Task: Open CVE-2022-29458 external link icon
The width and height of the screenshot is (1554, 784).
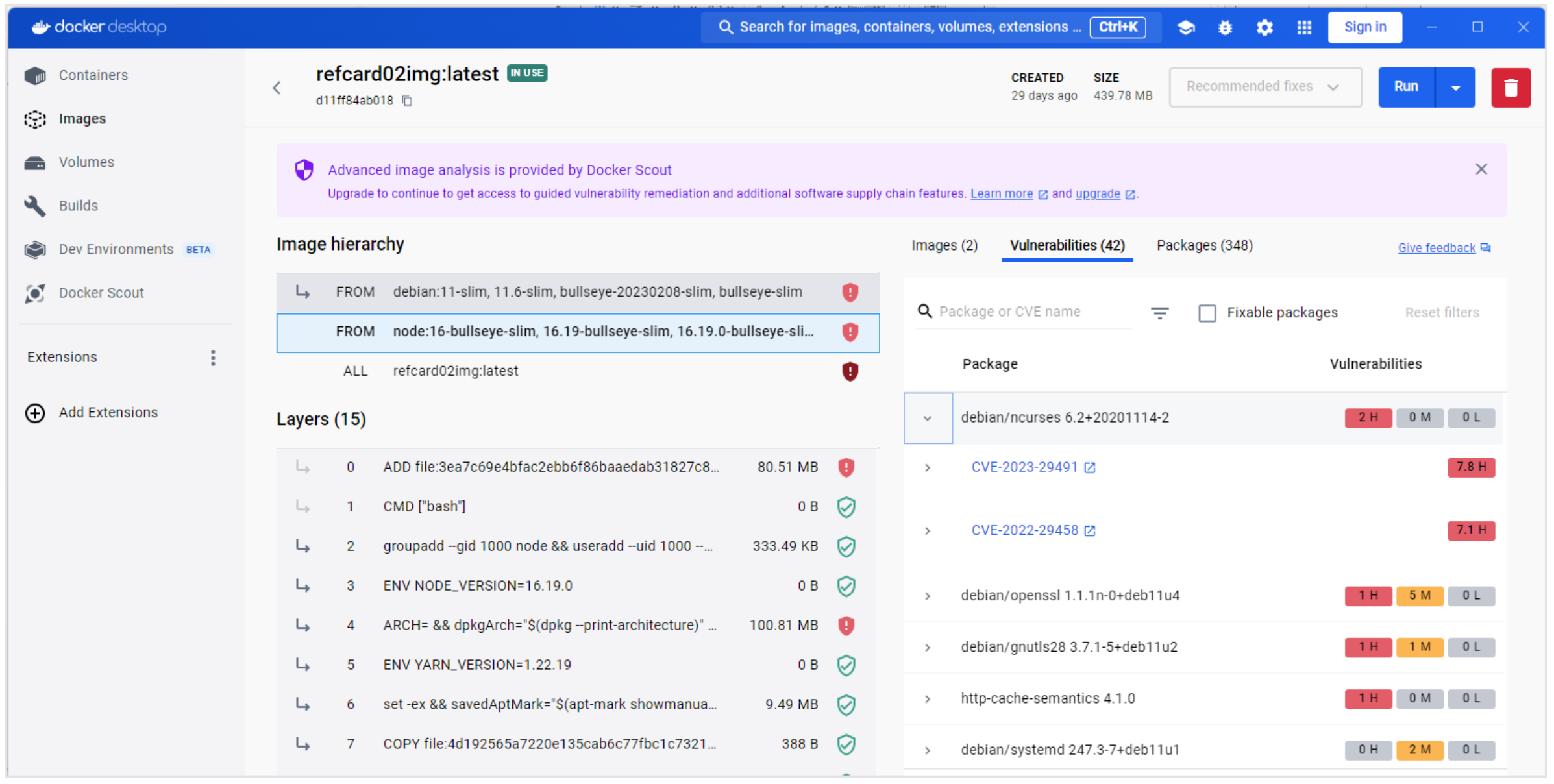Action: [1090, 531]
